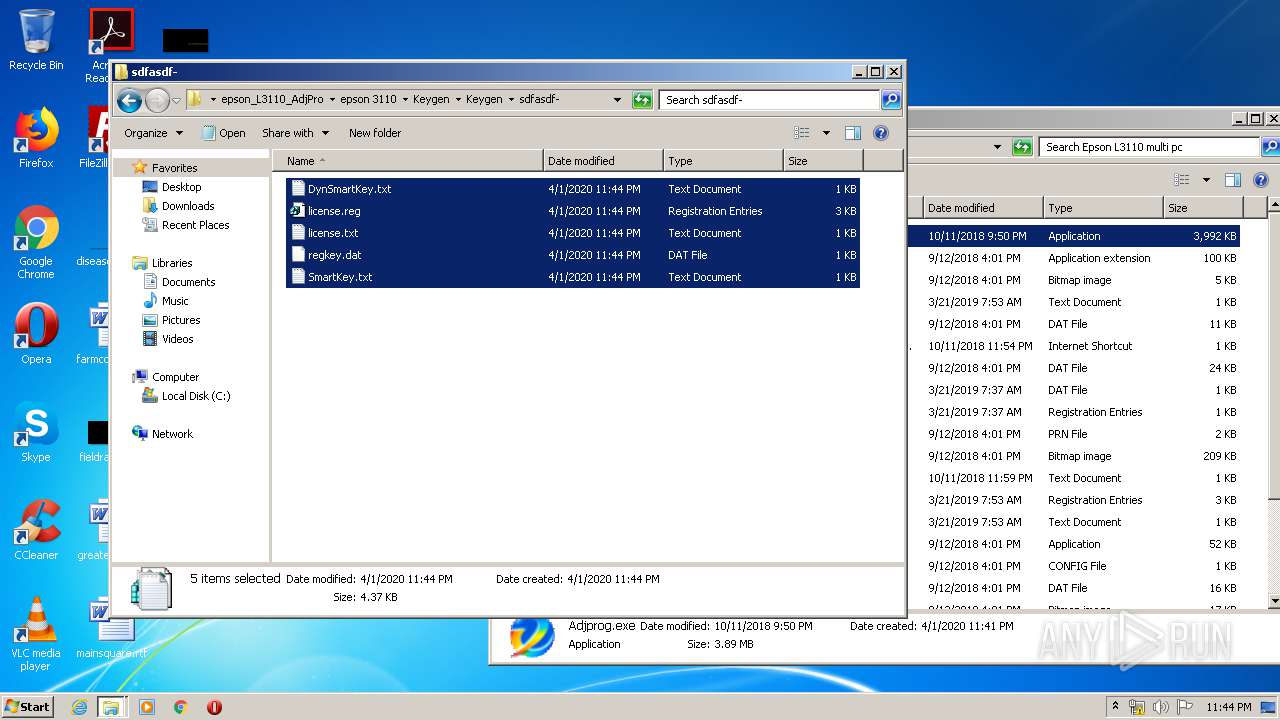Open the recent pages dropdown arrow

176,100
